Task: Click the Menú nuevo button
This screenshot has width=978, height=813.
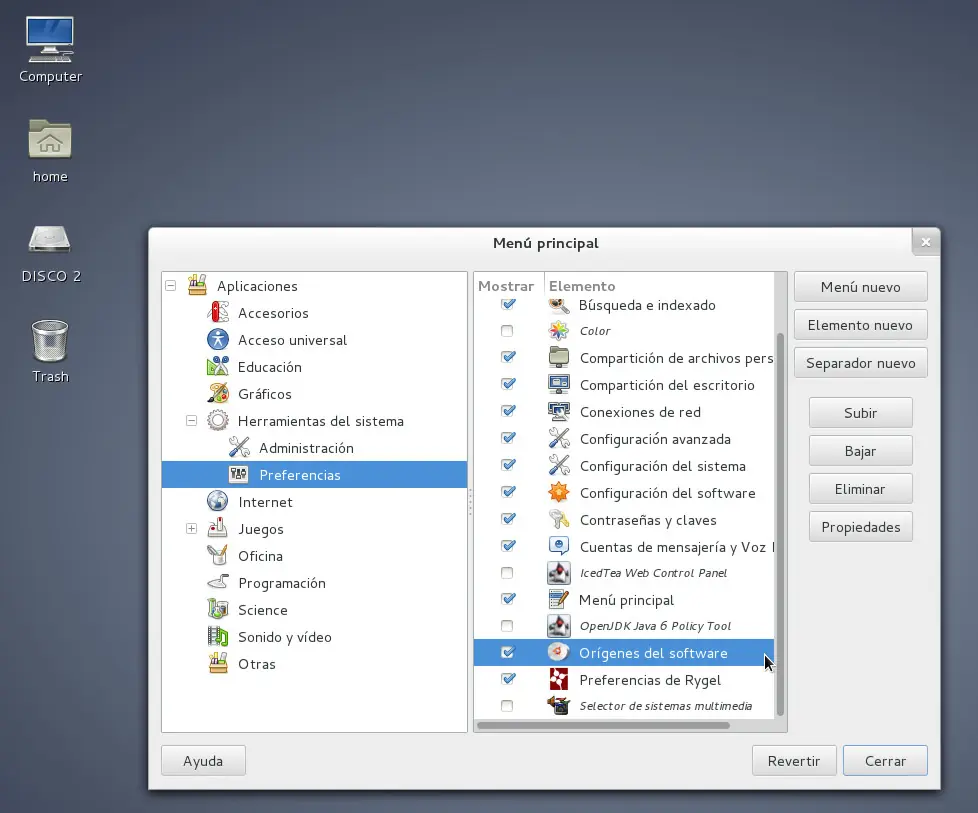Action: tap(860, 287)
